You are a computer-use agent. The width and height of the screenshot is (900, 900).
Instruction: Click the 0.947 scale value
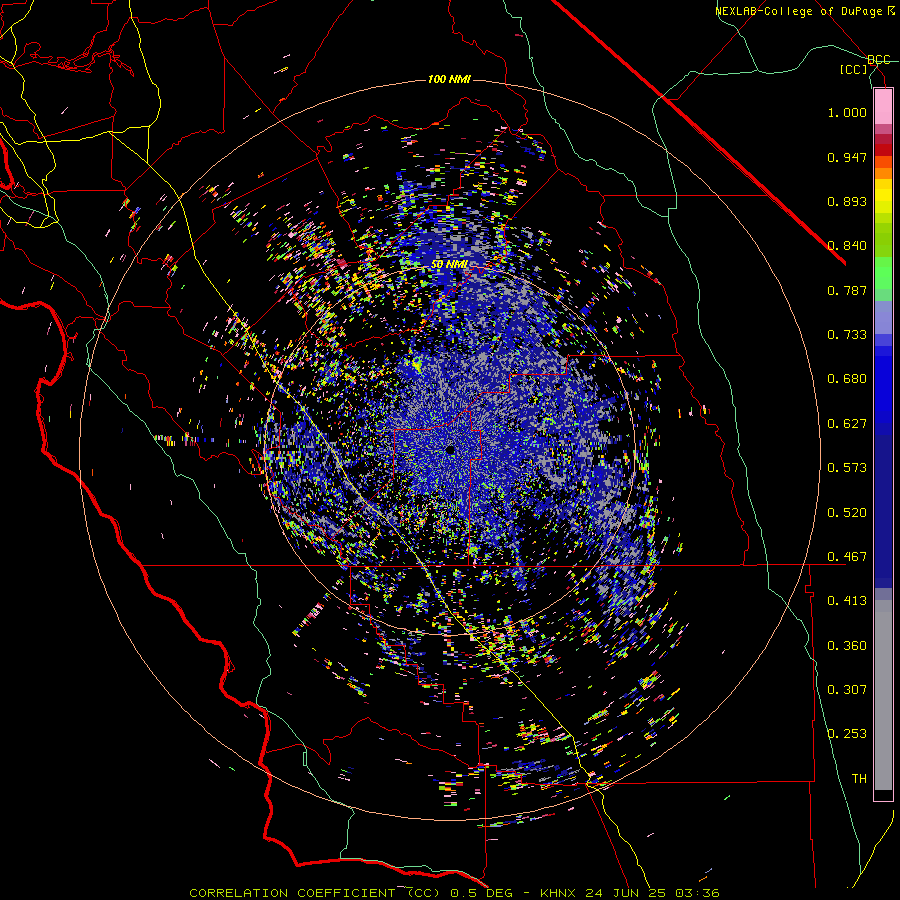click(847, 157)
